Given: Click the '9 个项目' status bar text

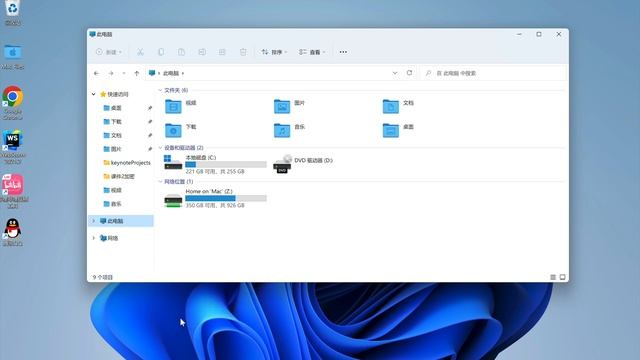Looking at the screenshot, I should pos(102,277).
